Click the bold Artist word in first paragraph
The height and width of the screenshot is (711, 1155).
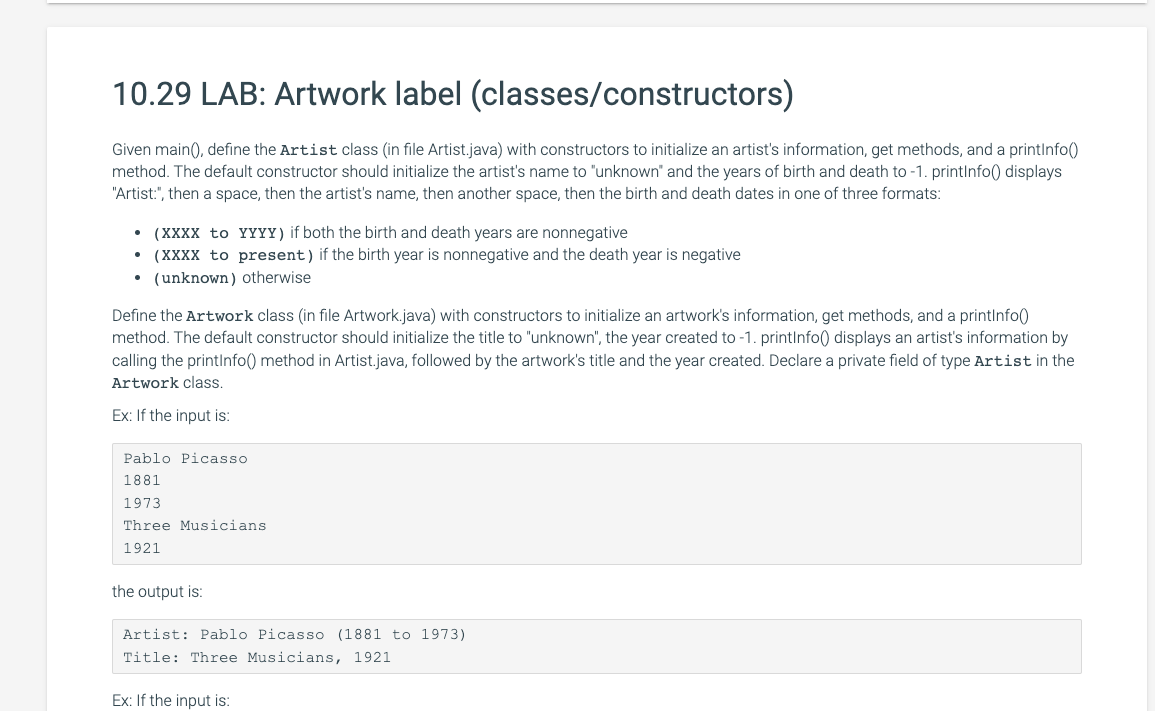pyautogui.click(x=309, y=150)
